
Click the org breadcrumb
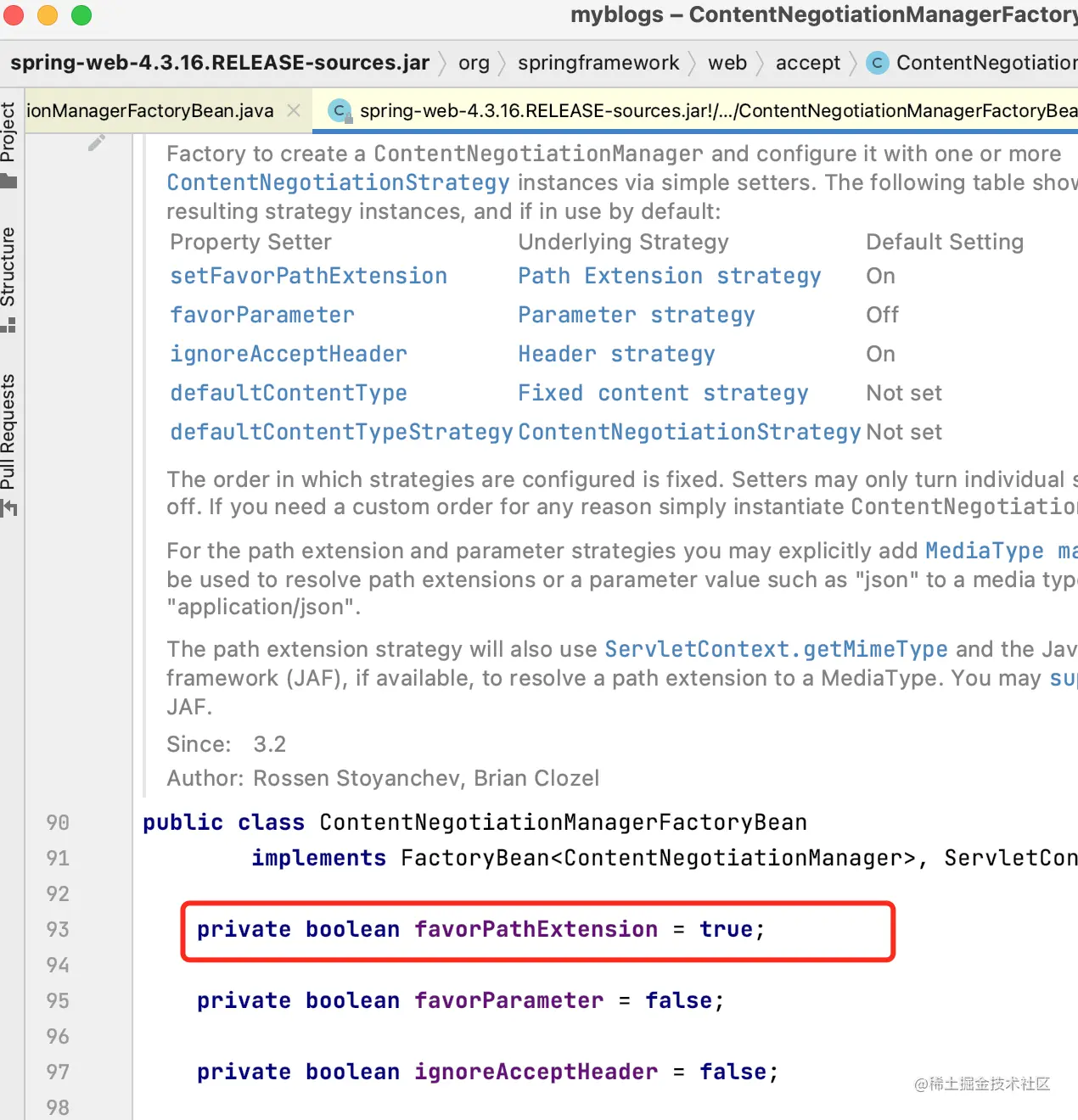(474, 63)
